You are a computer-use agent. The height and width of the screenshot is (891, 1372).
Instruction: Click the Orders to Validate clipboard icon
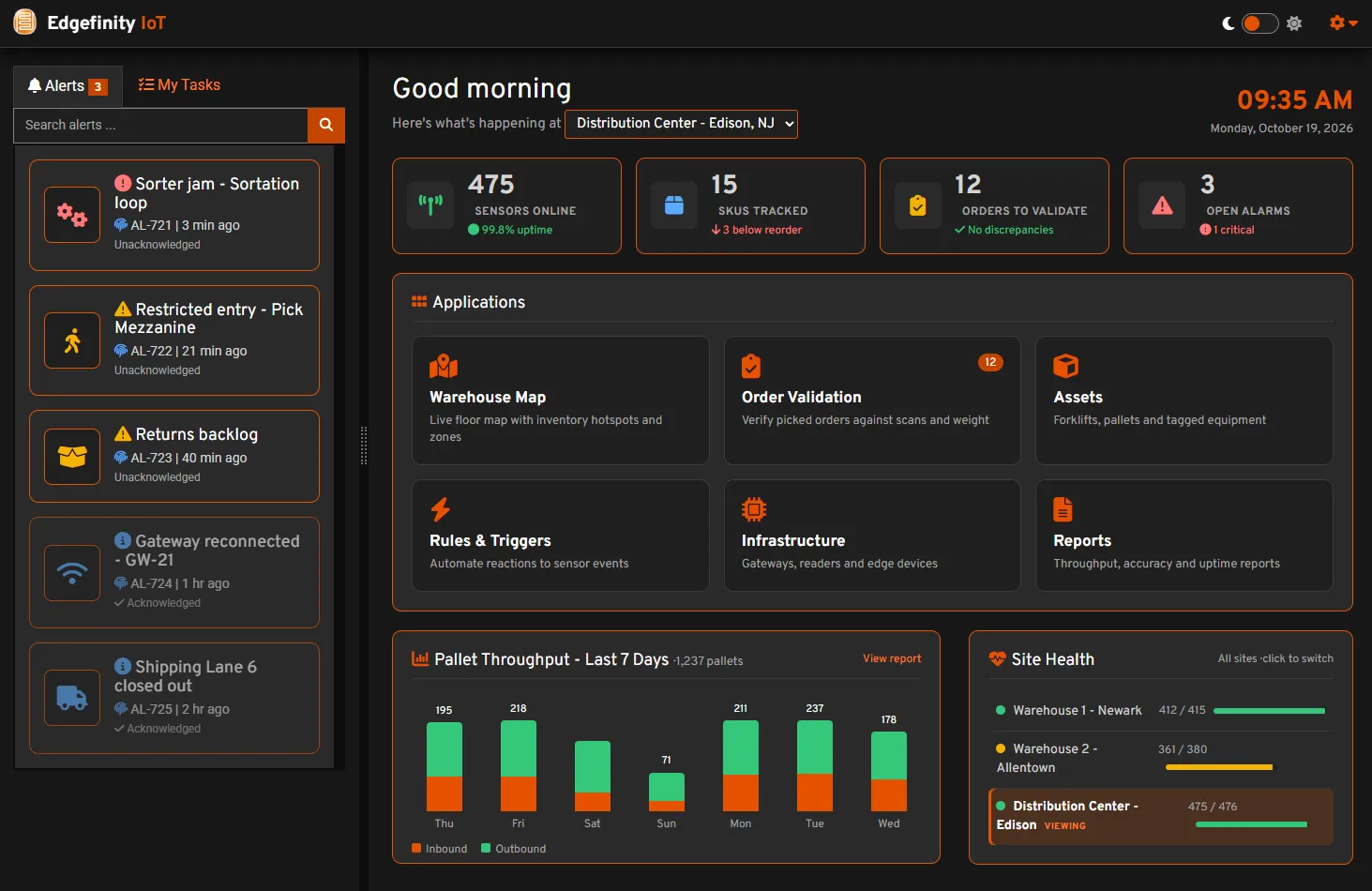tap(918, 205)
